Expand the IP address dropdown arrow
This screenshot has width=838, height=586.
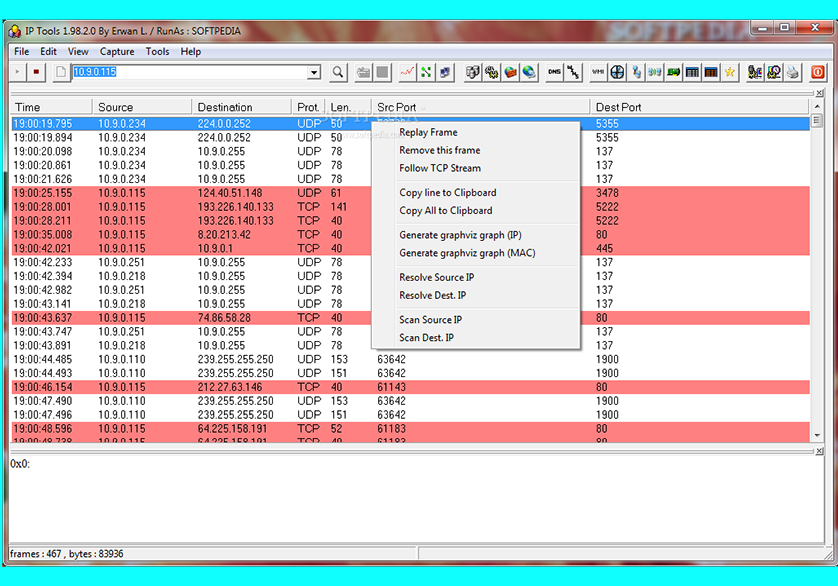pos(313,72)
